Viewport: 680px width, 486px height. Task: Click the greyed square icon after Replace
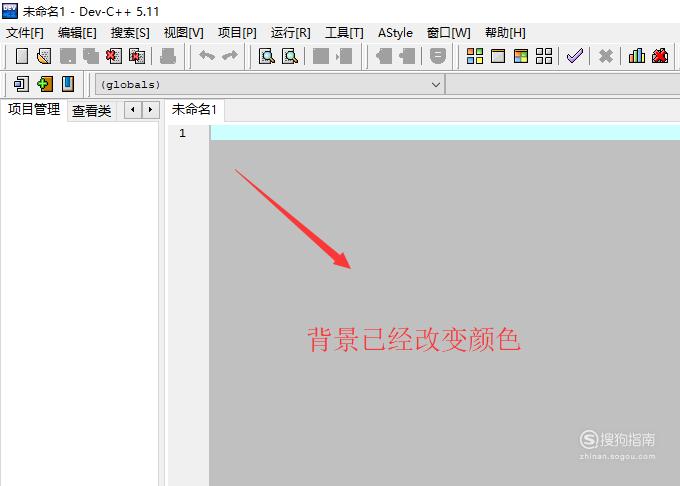[x=321, y=56]
